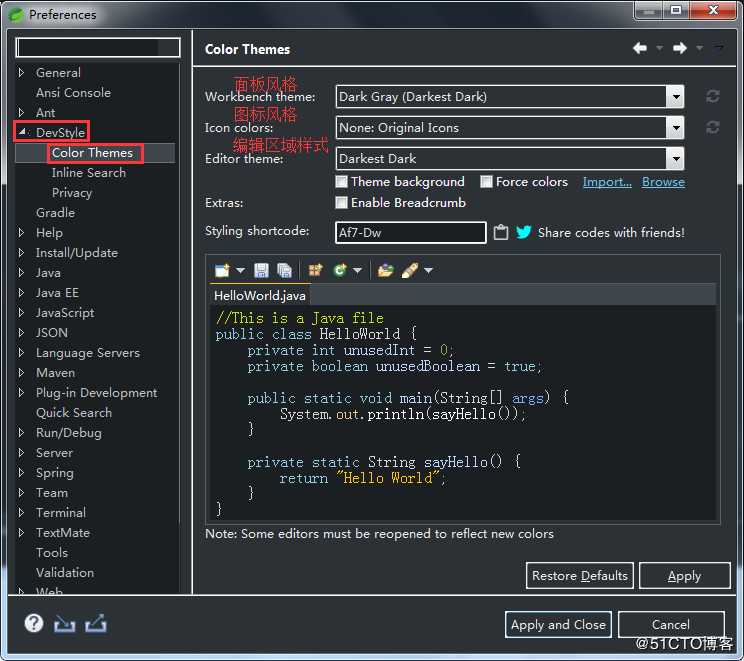Click the Apply and Close button
This screenshot has height=661, width=744.
(558, 624)
